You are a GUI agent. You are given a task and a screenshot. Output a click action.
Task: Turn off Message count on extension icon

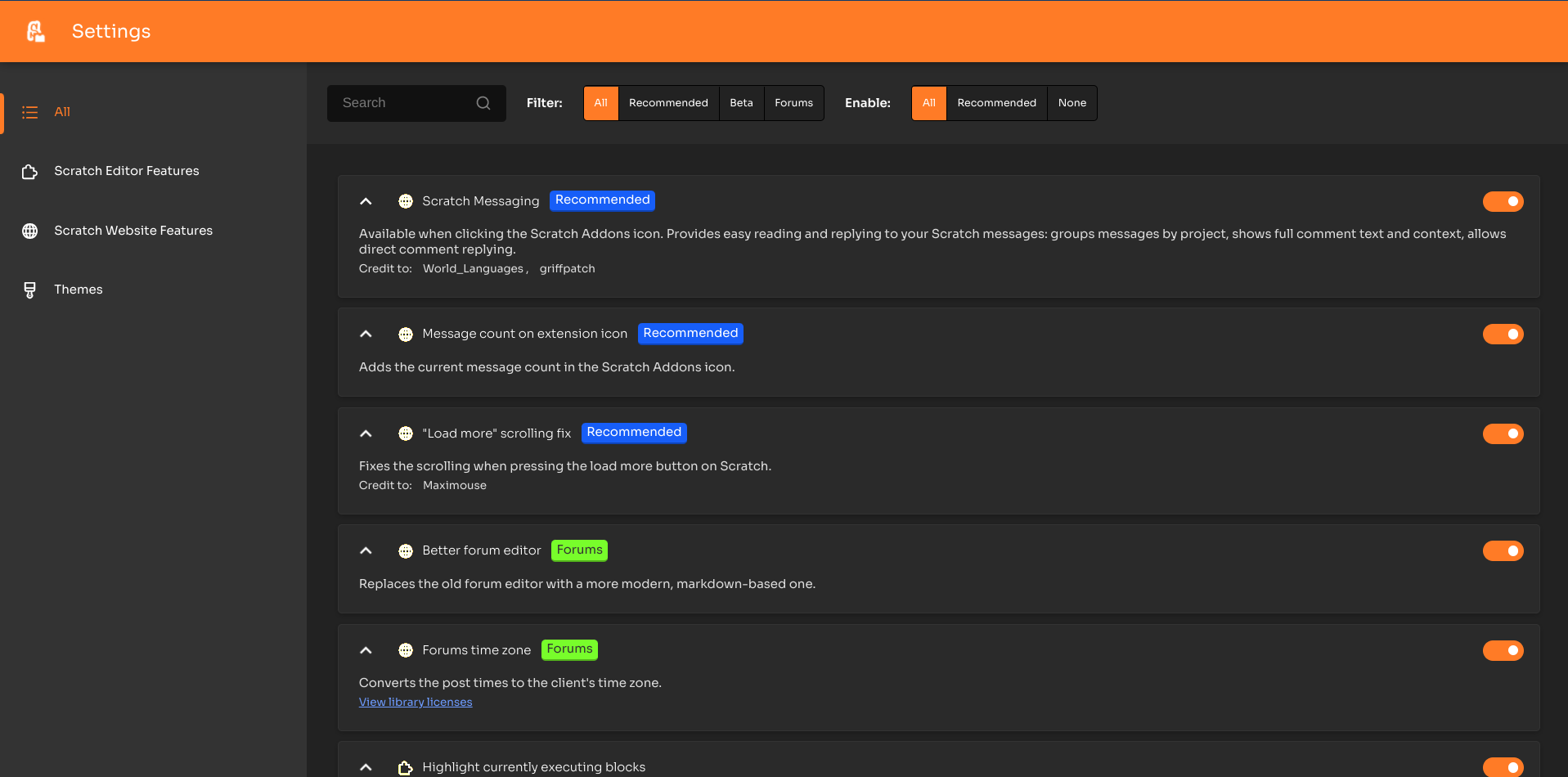1503,334
